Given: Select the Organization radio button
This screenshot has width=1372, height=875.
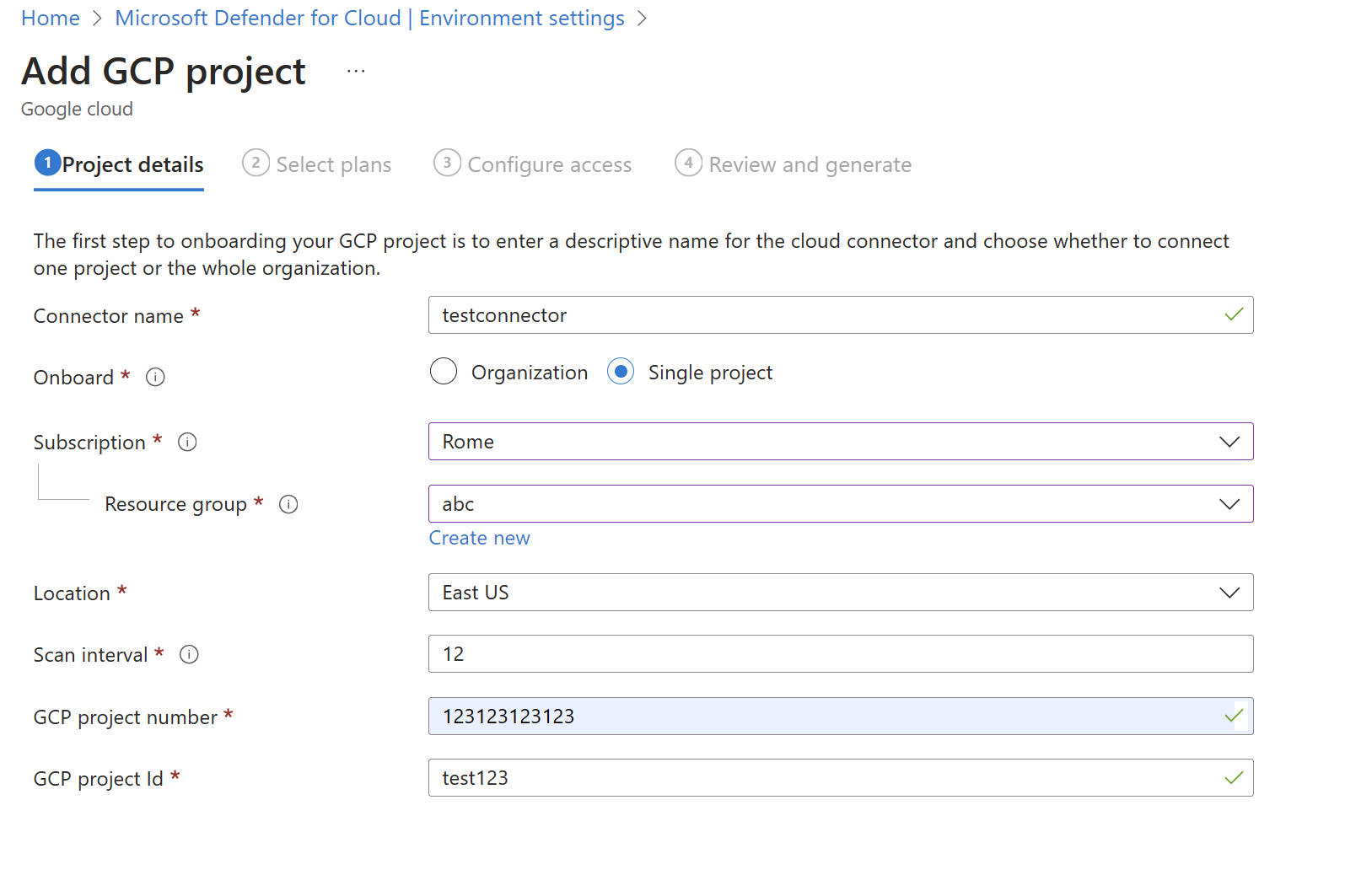Looking at the screenshot, I should (x=444, y=372).
